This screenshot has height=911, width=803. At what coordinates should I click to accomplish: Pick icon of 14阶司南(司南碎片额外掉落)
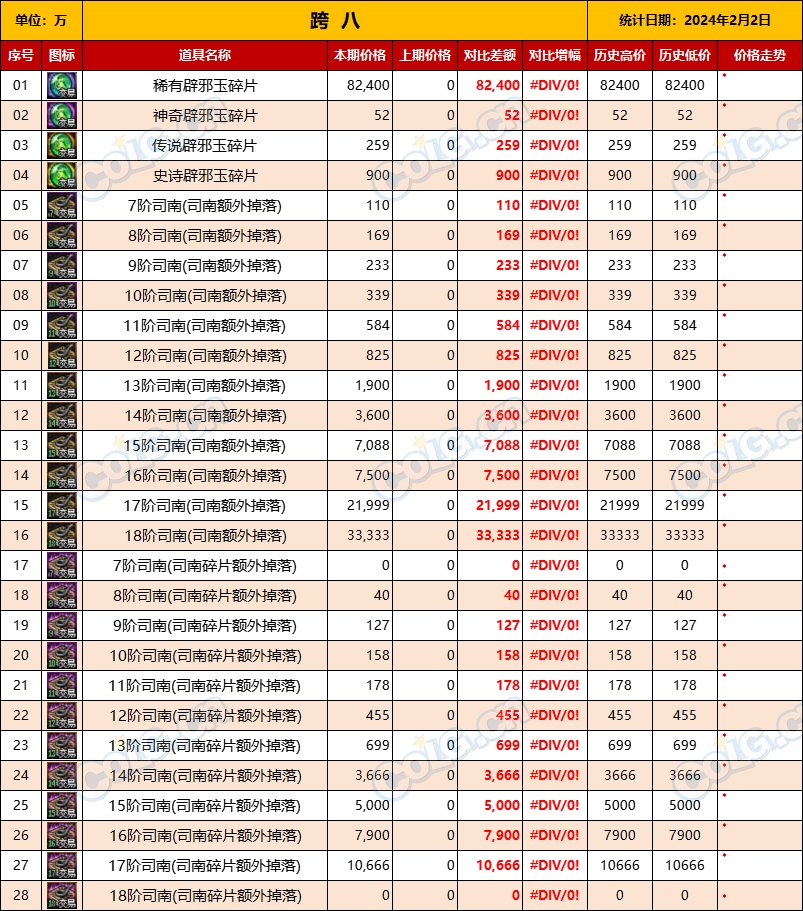coord(62,776)
